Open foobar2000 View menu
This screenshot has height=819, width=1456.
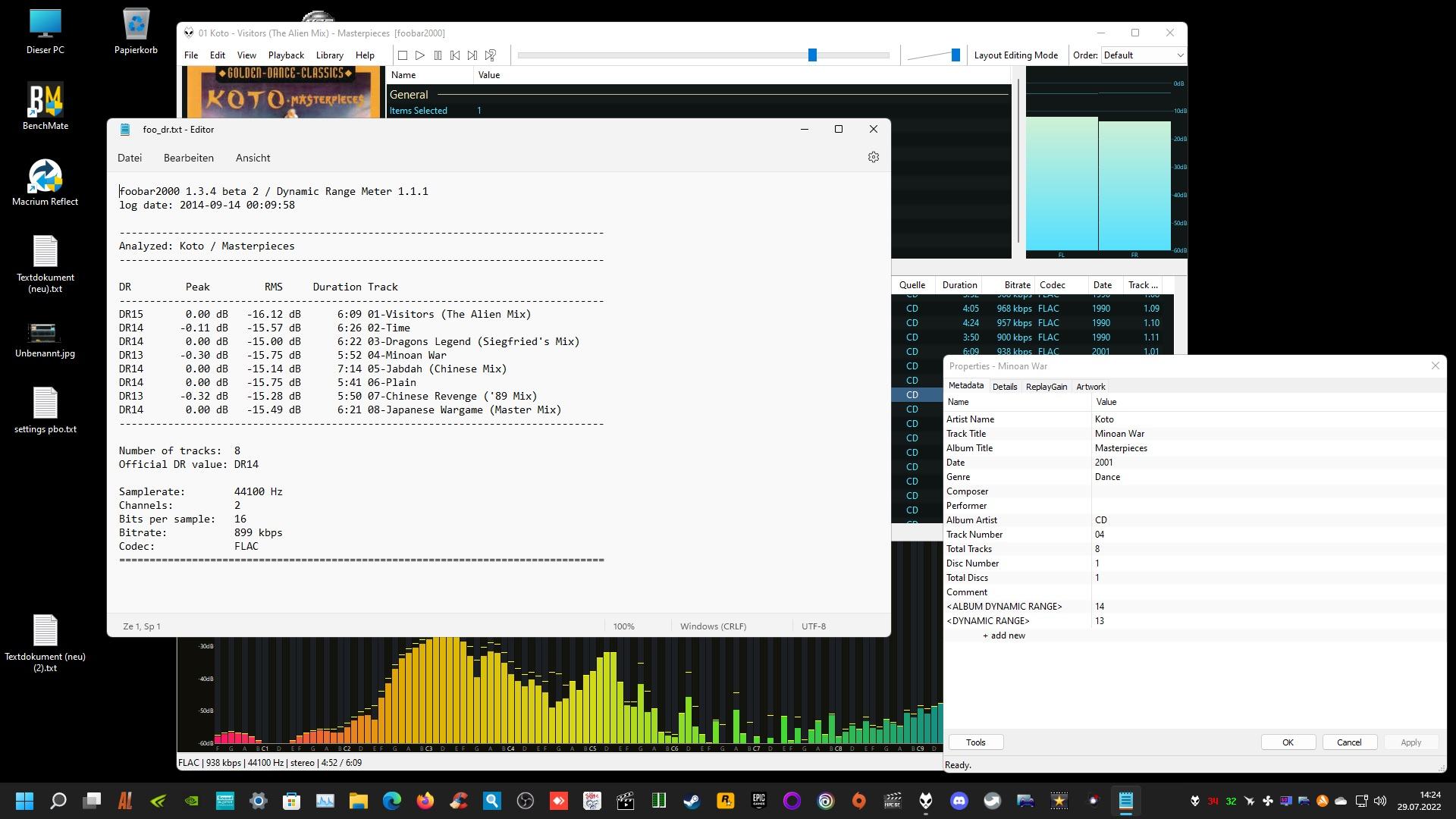(x=246, y=55)
